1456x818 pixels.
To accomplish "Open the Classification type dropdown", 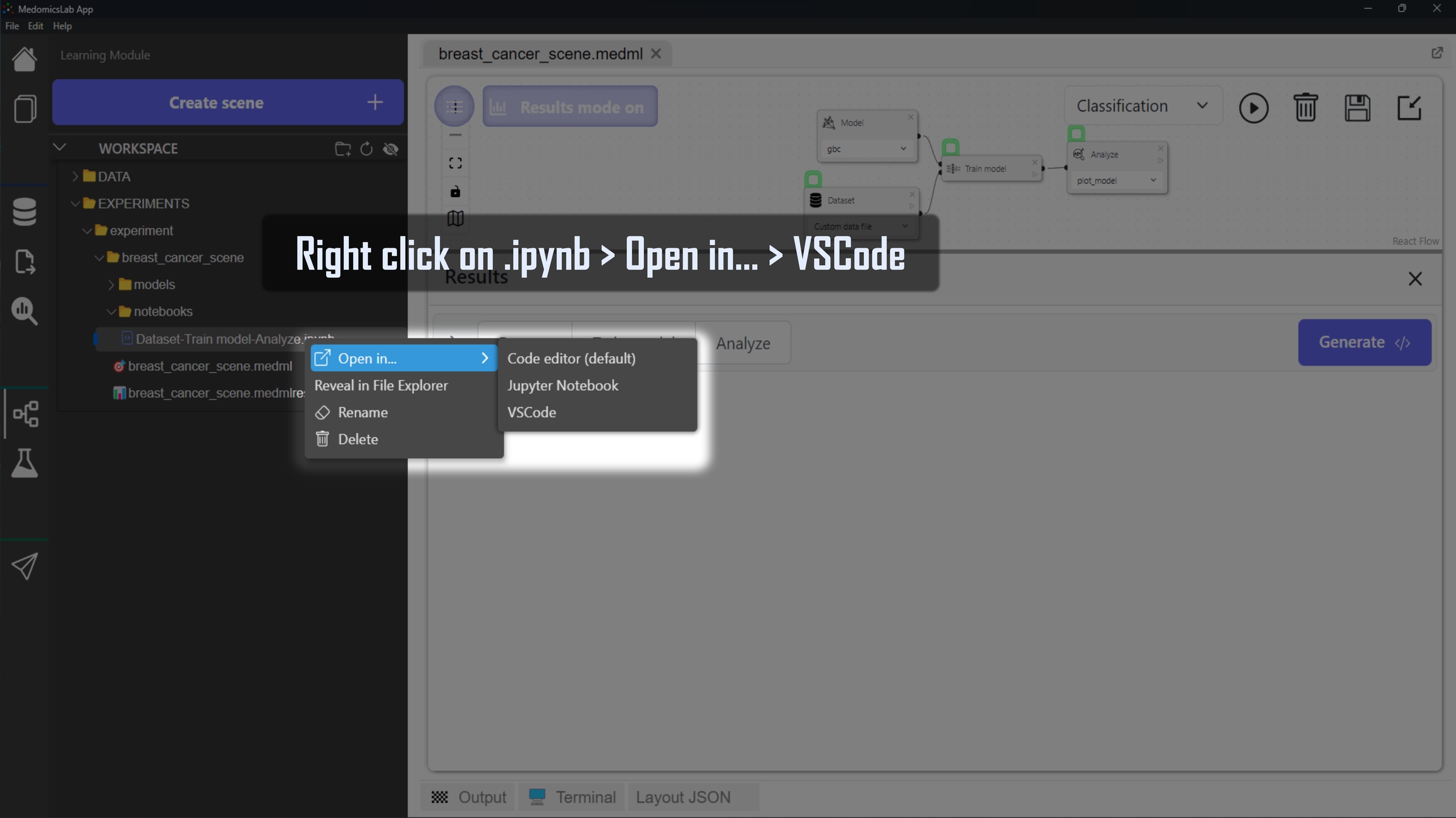I will pos(1143,105).
